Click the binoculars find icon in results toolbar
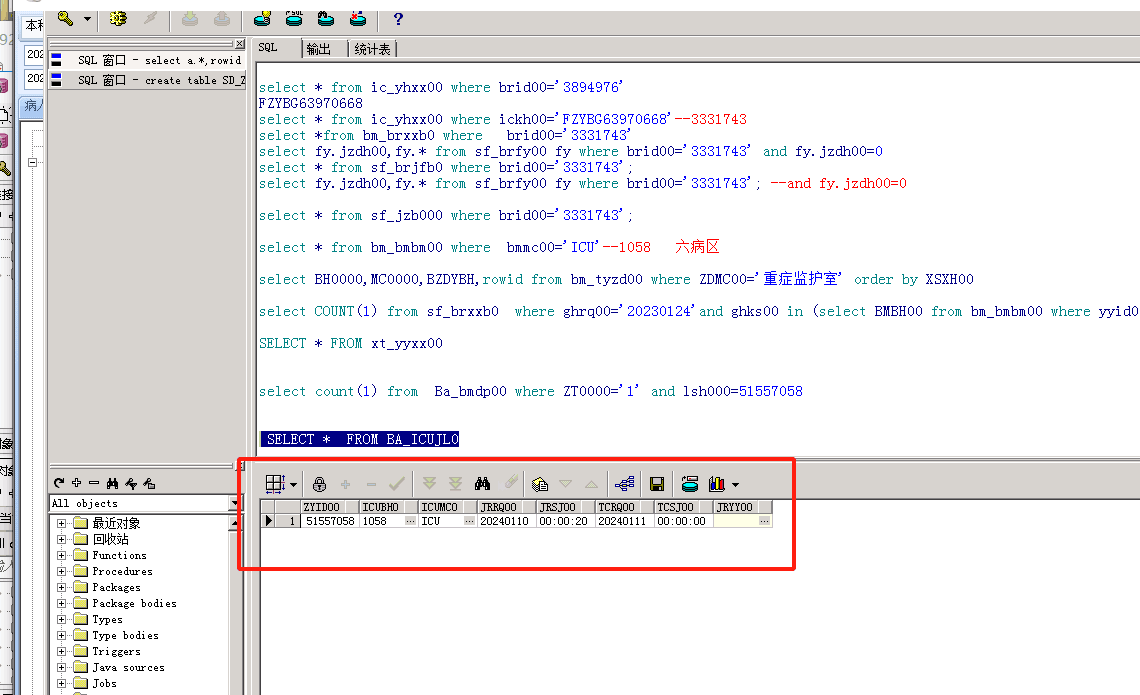 click(x=482, y=484)
